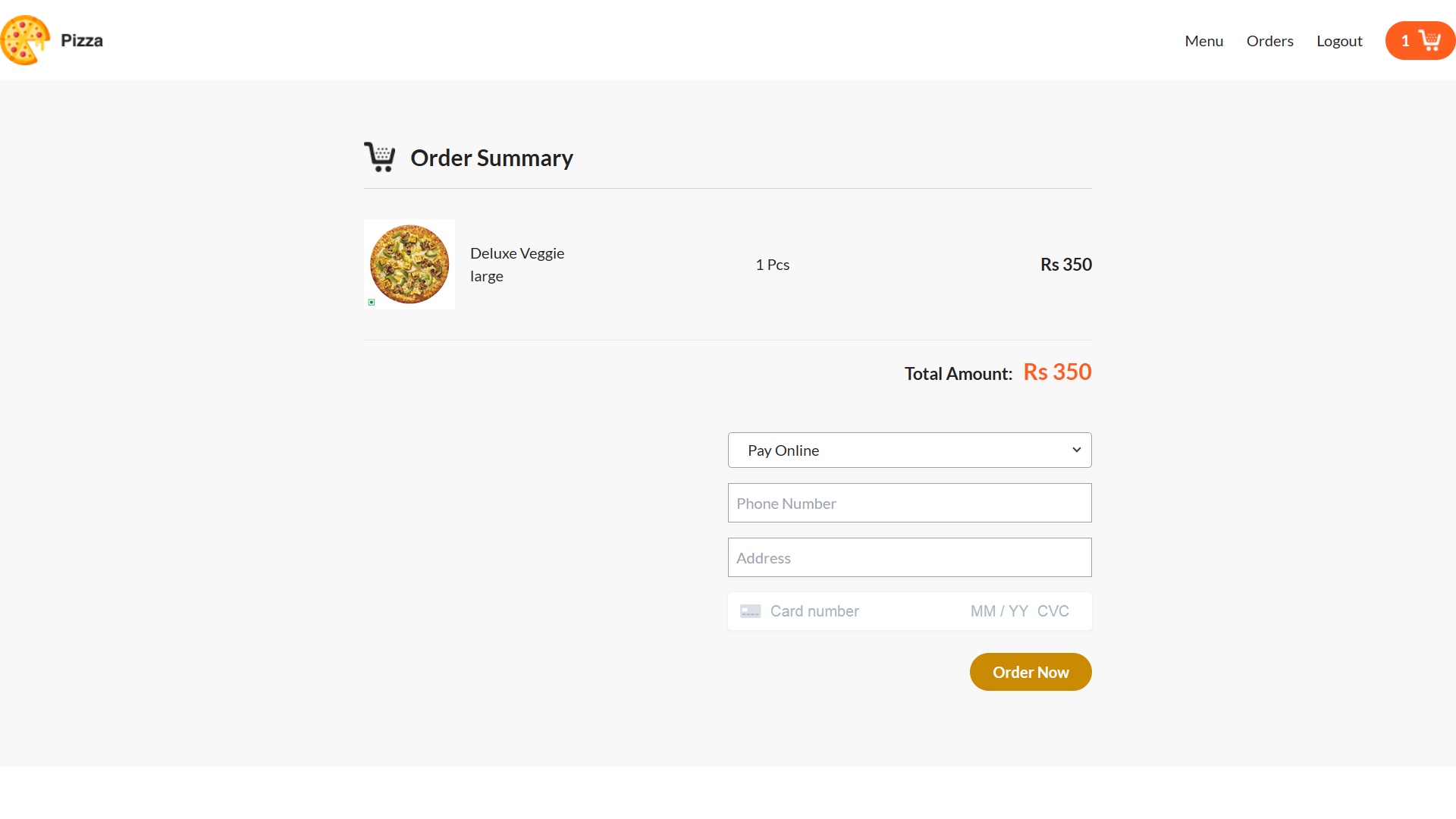Click the Pizza brand text

[82, 40]
